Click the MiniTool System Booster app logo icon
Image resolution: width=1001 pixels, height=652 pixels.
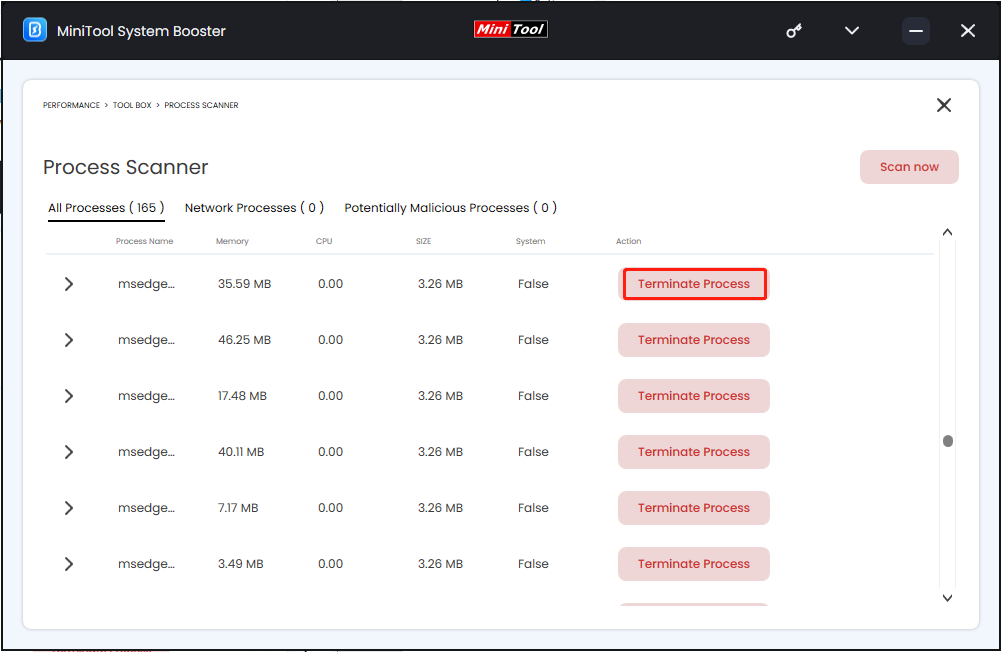pyautogui.click(x=35, y=30)
